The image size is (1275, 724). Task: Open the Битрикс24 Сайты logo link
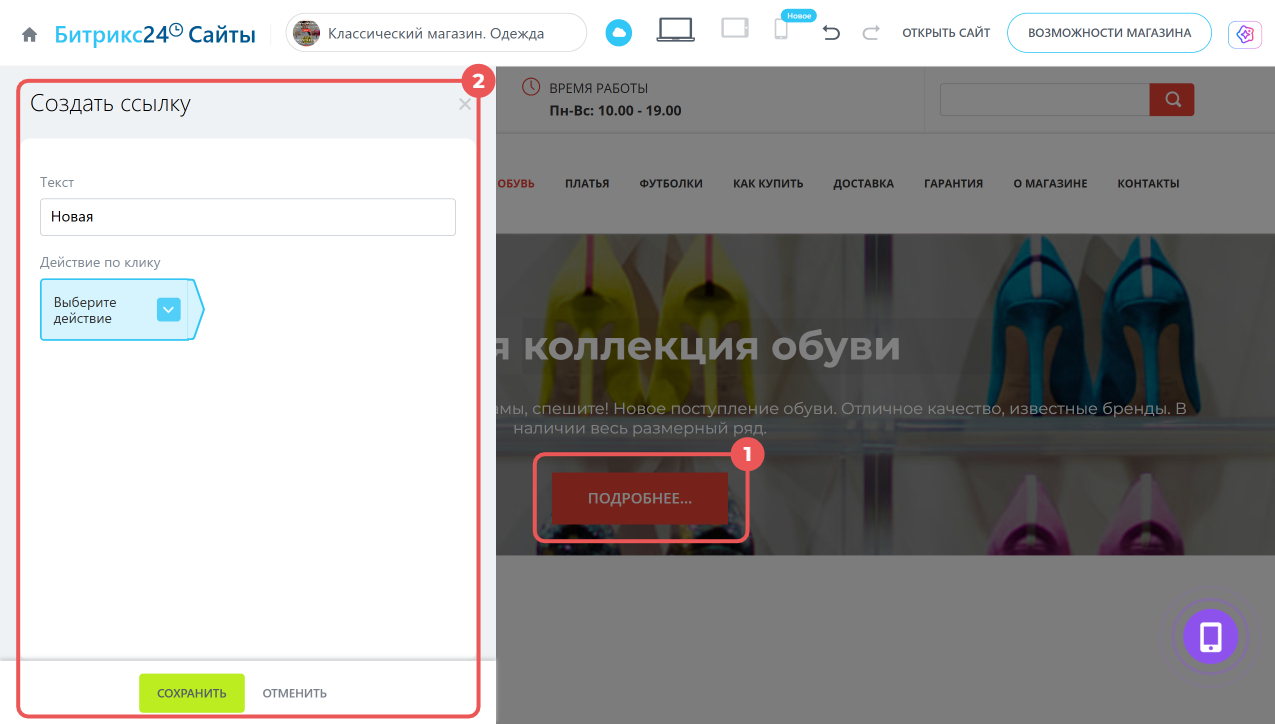[x=154, y=34]
